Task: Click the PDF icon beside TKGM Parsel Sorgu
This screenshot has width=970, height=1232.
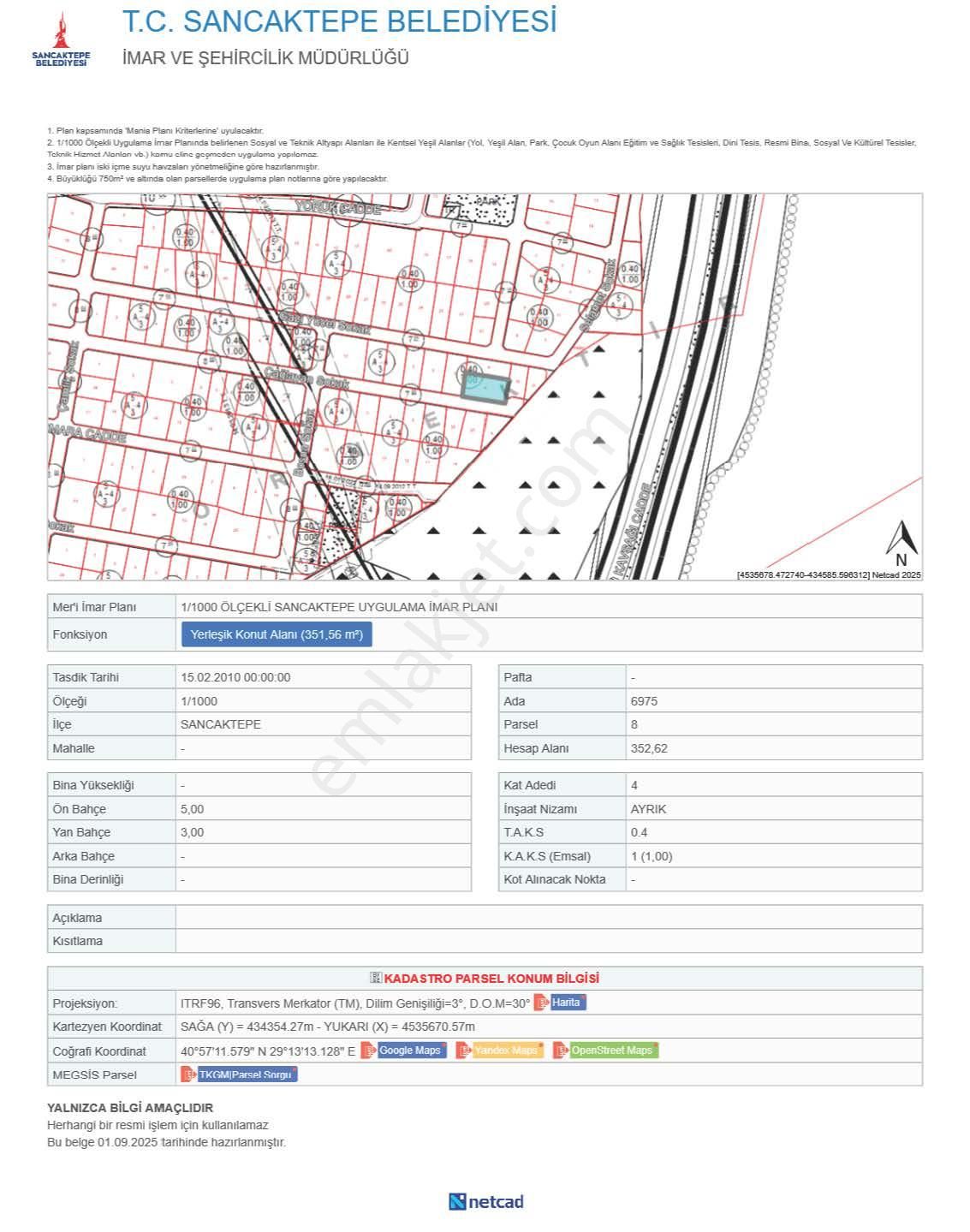Action: [188, 1074]
